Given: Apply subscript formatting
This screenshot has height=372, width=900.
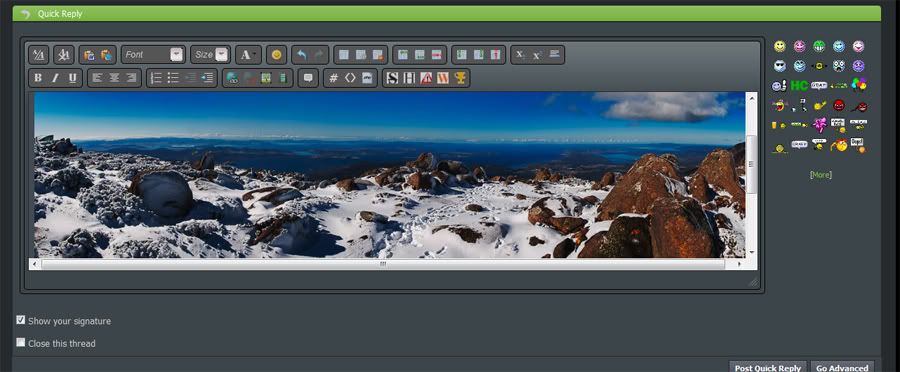Looking at the screenshot, I should coord(520,55).
